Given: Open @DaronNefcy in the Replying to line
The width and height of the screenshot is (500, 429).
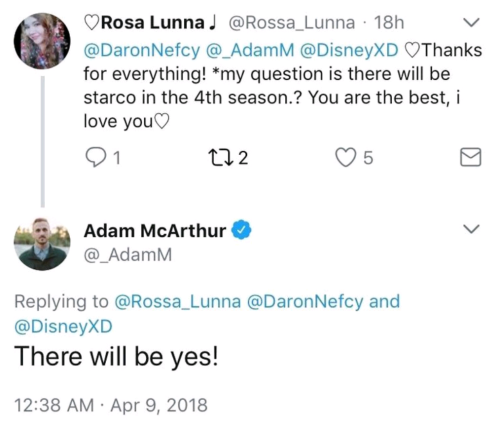Looking at the screenshot, I should pyautogui.click(x=305, y=301).
